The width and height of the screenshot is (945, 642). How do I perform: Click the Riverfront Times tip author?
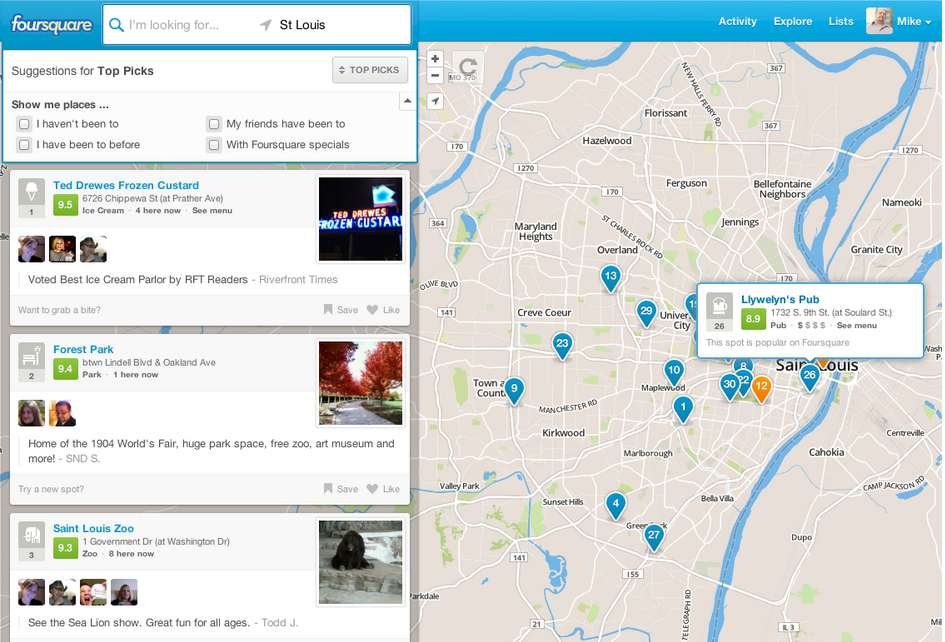(298, 280)
